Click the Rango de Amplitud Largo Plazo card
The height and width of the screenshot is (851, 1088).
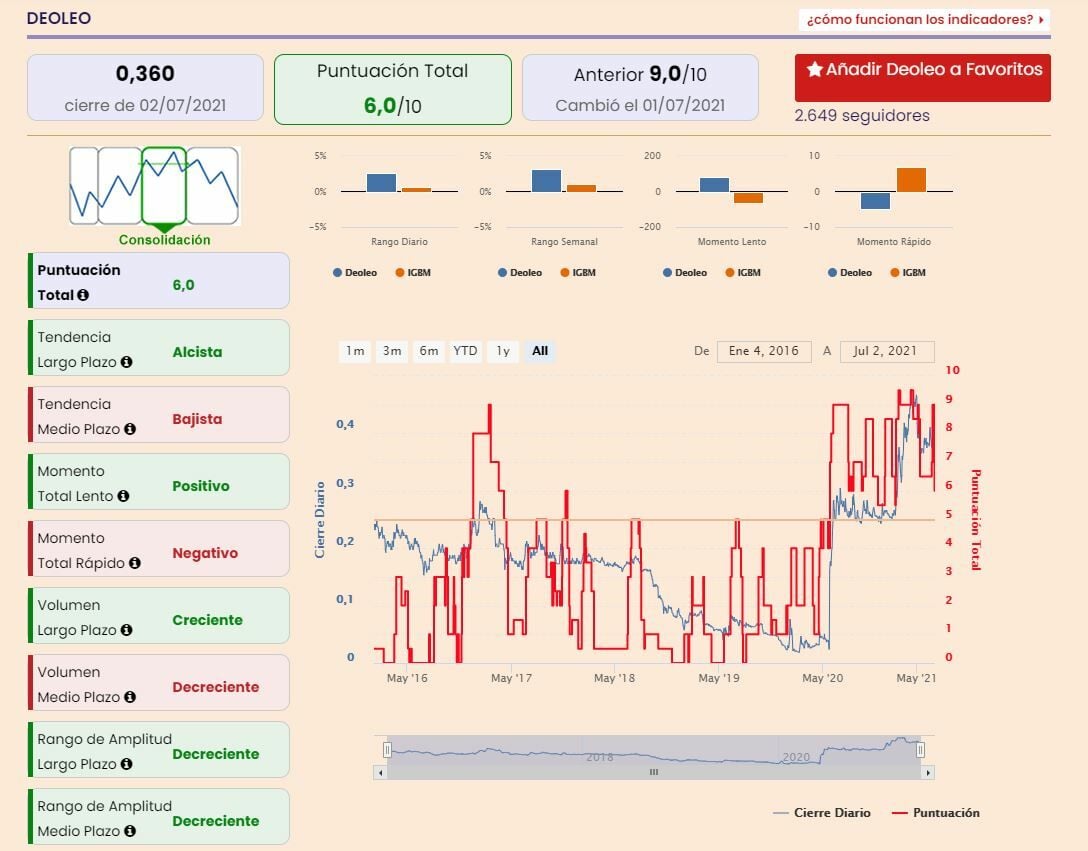(159, 750)
